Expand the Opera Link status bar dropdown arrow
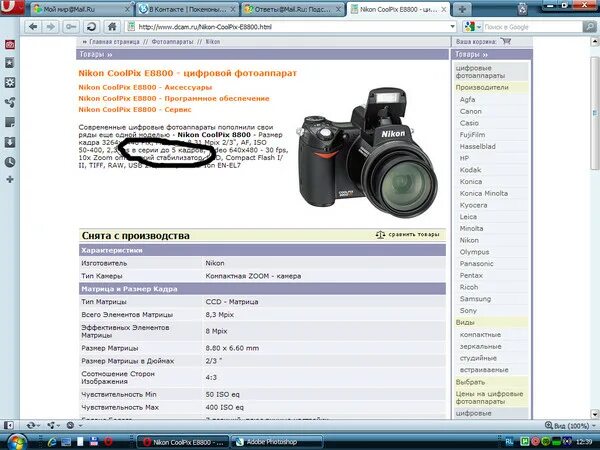This screenshot has height=450, width=600. point(38,426)
